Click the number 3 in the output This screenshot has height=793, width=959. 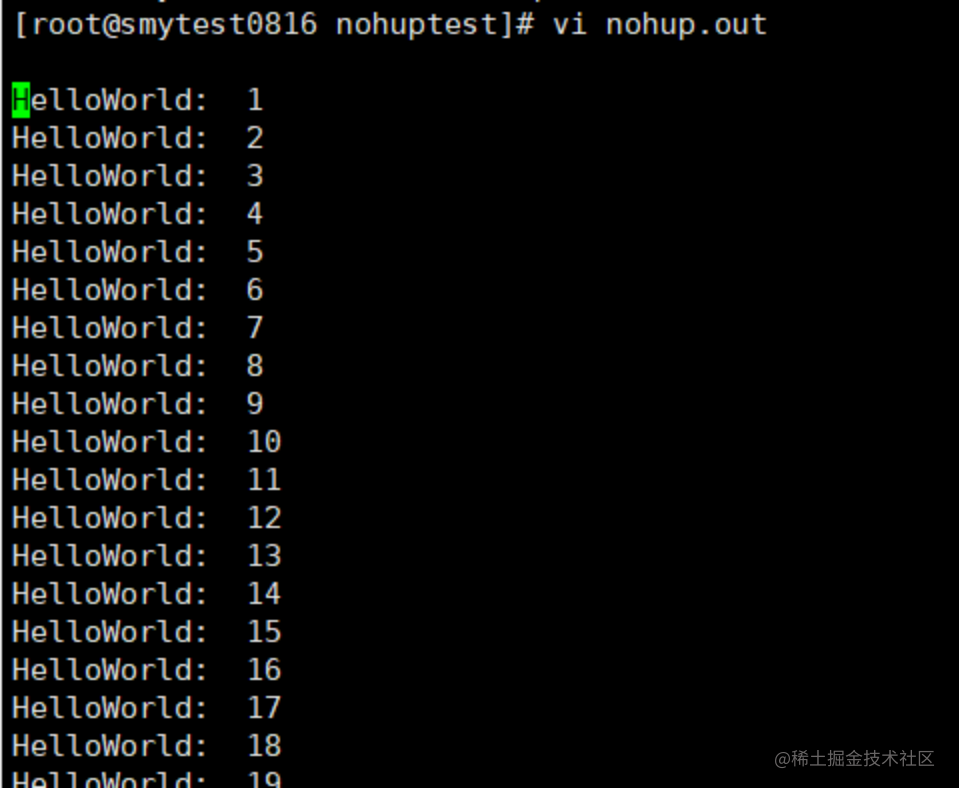pyautogui.click(x=255, y=176)
